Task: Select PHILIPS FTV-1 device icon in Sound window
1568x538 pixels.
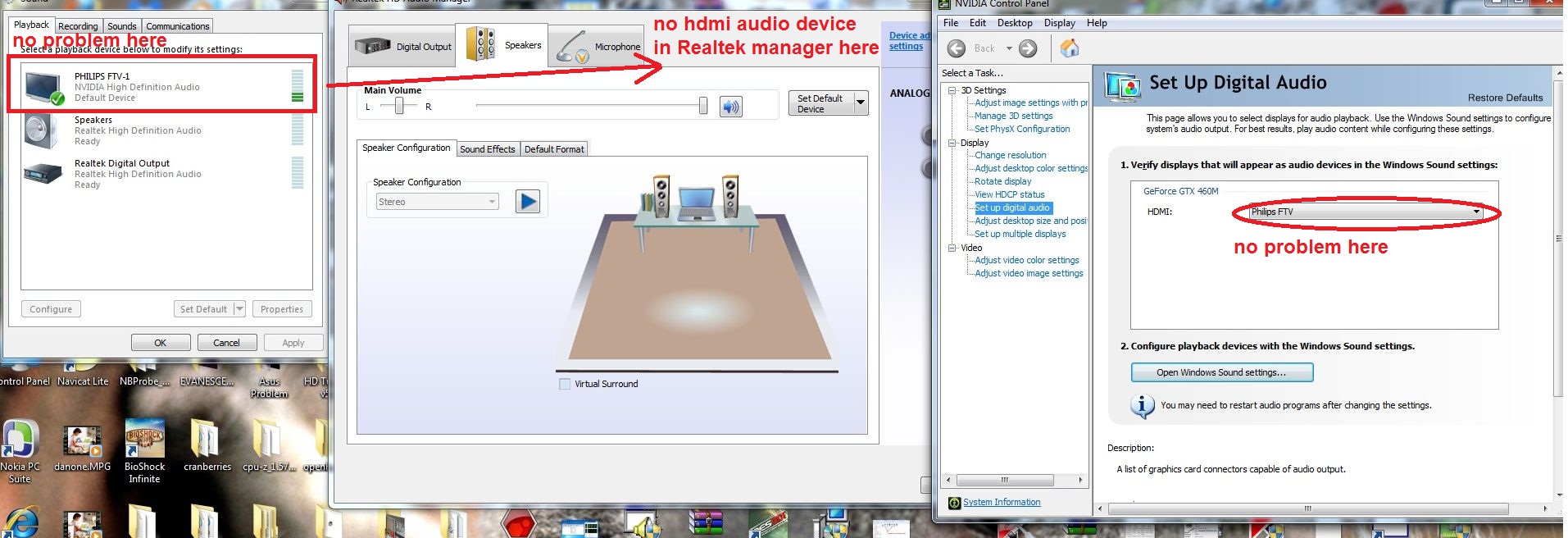Action: [44, 88]
